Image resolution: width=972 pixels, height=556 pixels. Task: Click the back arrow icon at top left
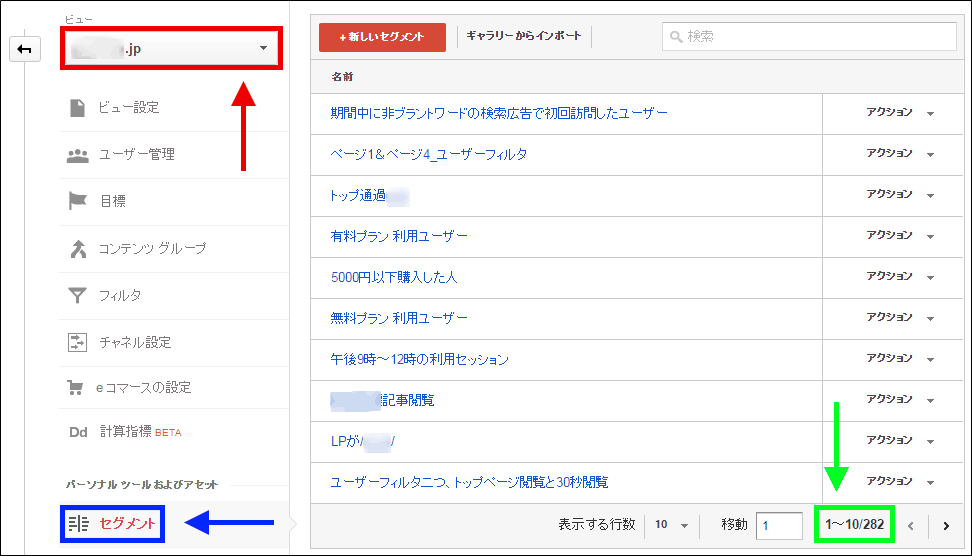(x=24, y=48)
